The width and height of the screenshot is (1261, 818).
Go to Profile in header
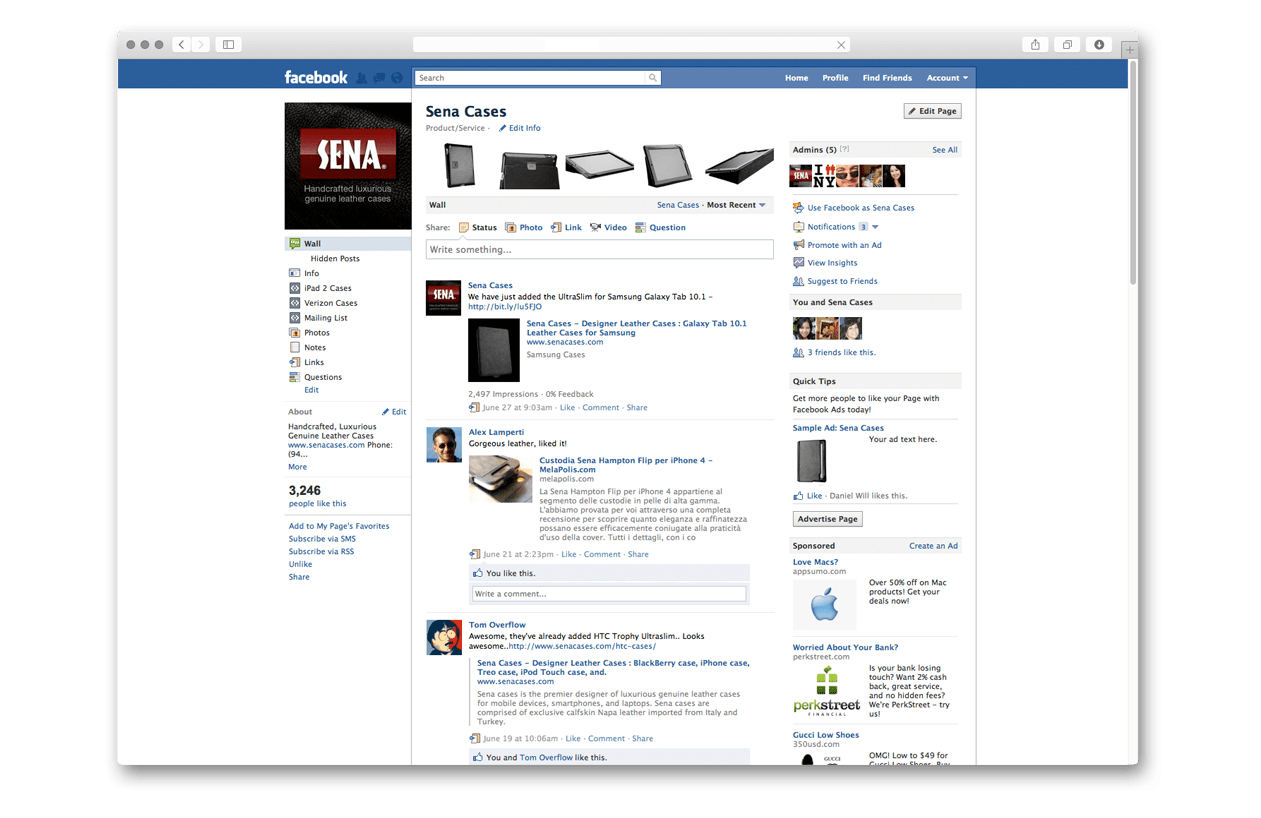(x=835, y=78)
